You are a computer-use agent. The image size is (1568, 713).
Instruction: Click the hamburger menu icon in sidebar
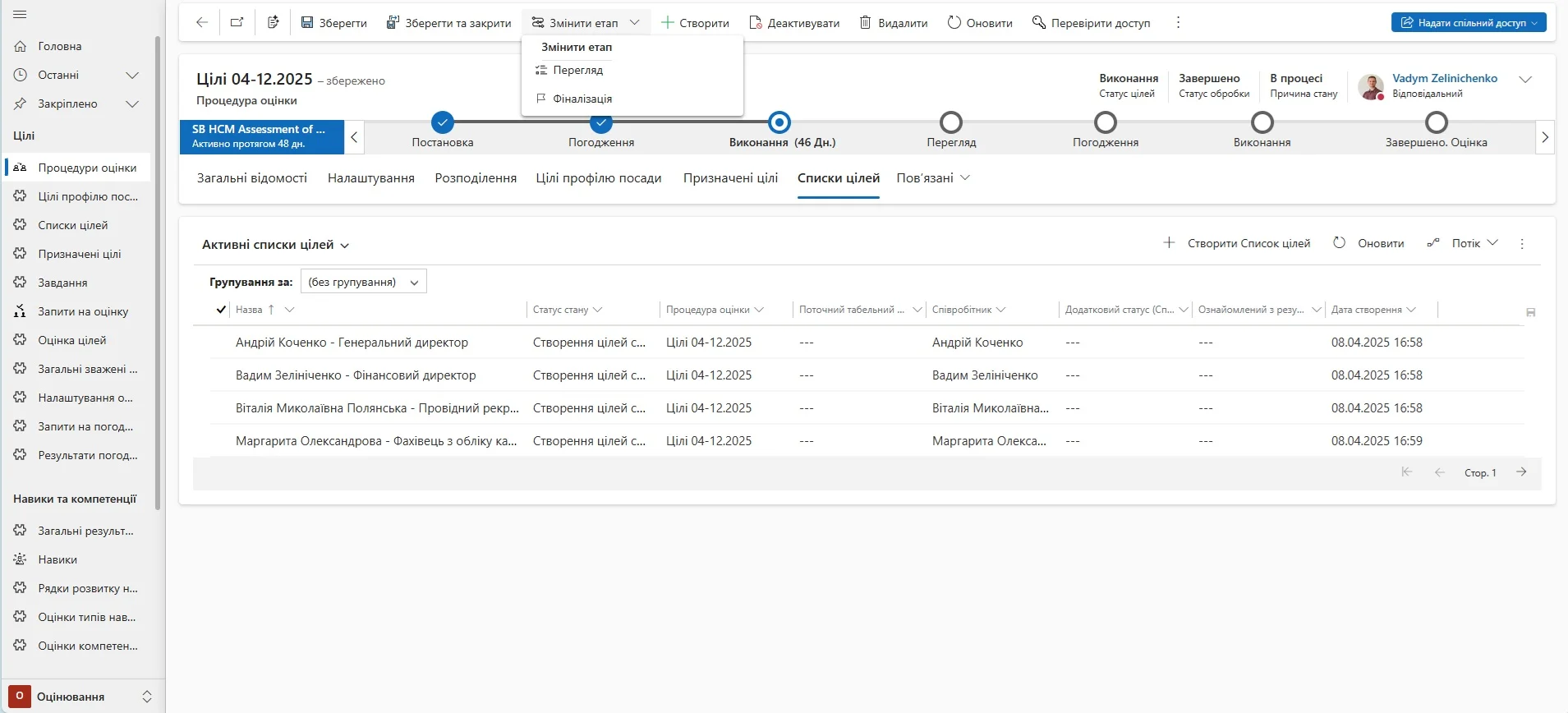pyautogui.click(x=21, y=15)
